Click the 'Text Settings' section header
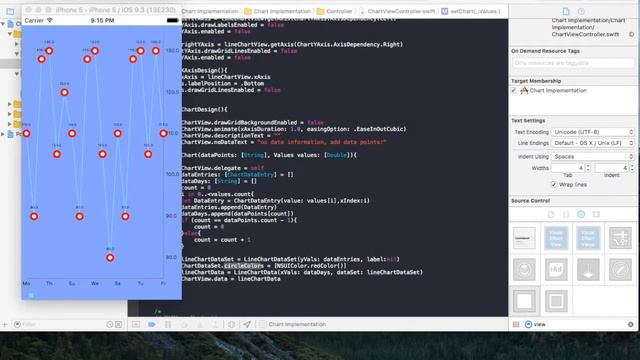This screenshot has width=640, height=360. [x=528, y=121]
